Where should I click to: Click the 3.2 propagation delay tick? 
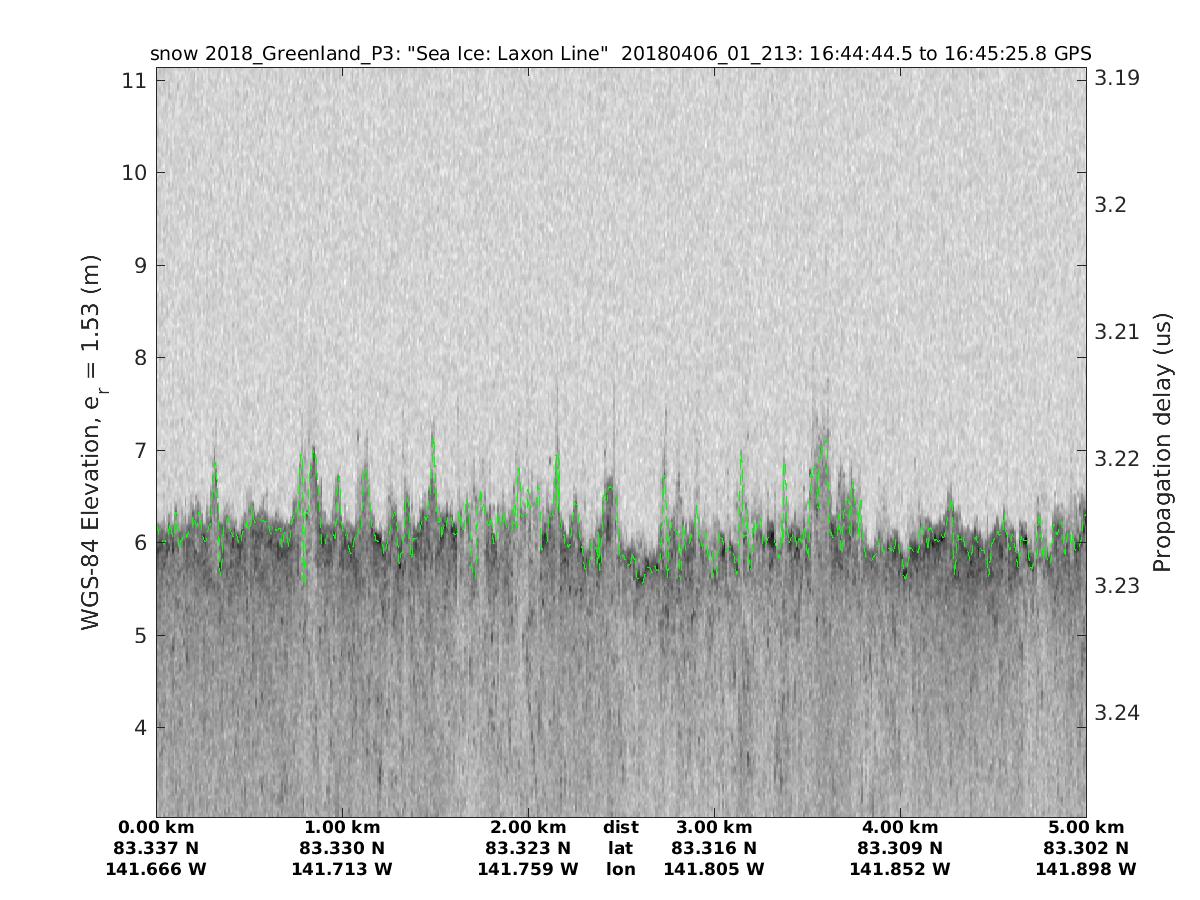1110,205
